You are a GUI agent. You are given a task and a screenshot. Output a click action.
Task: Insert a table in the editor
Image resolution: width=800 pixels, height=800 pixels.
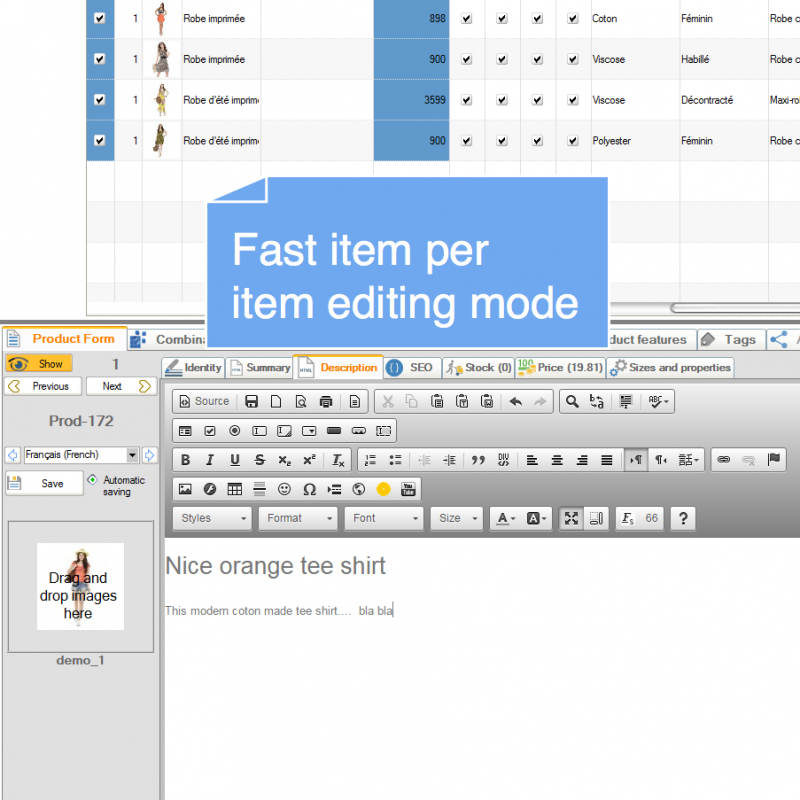[234, 489]
